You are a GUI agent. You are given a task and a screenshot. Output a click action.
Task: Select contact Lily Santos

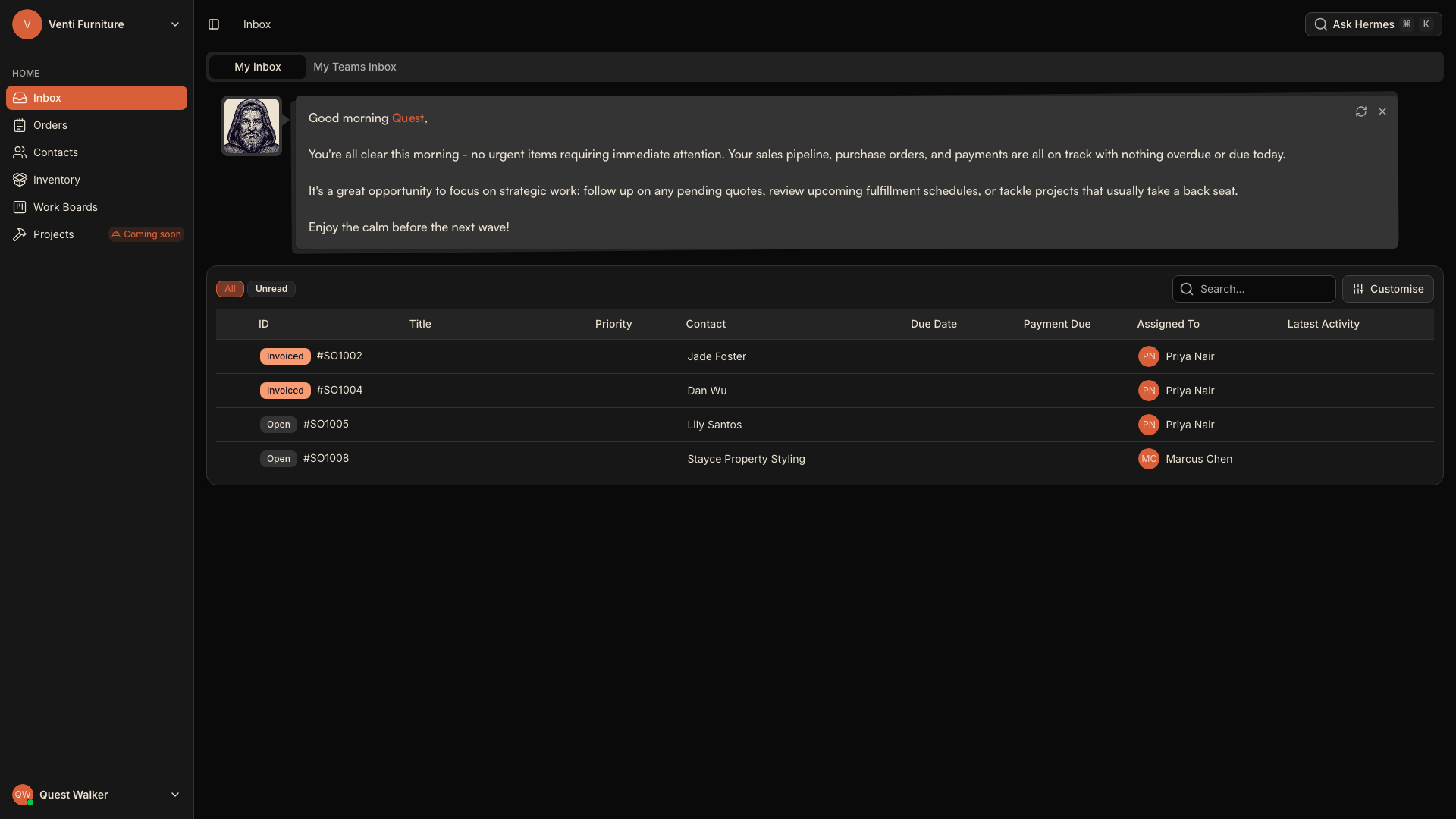(714, 425)
